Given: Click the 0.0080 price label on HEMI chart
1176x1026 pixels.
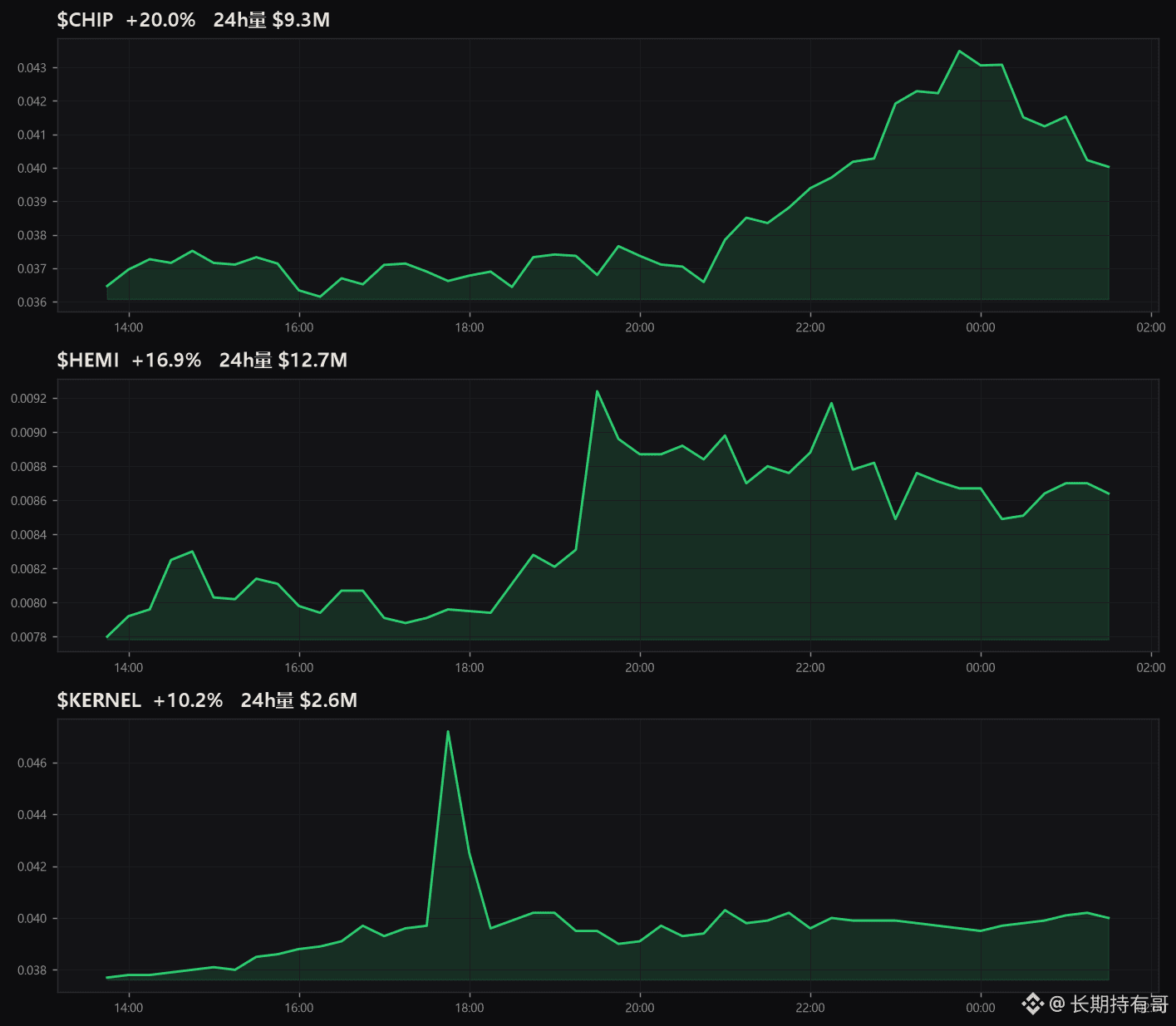Looking at the screenshot, I should pos(28,603).
